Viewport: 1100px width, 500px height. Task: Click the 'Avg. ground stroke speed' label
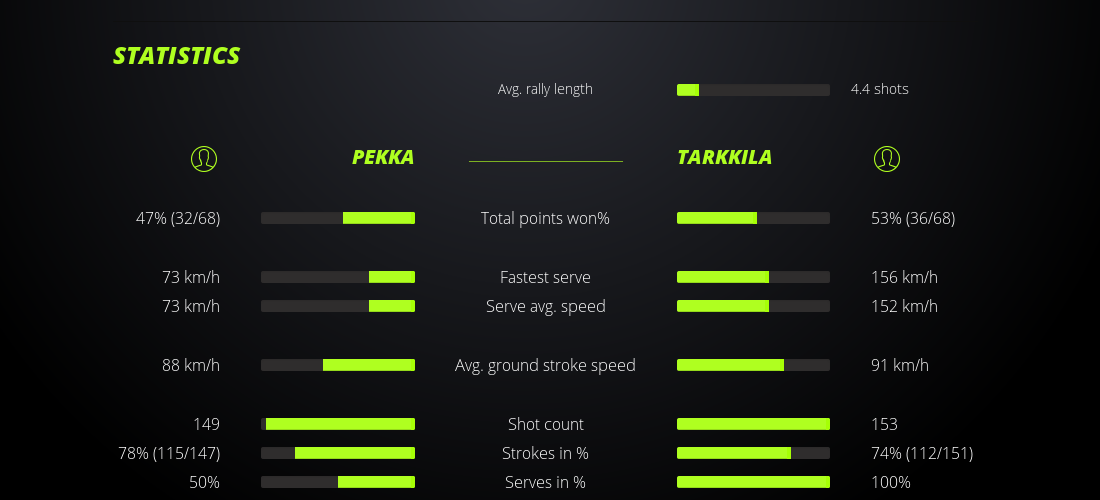click(545, 365)
